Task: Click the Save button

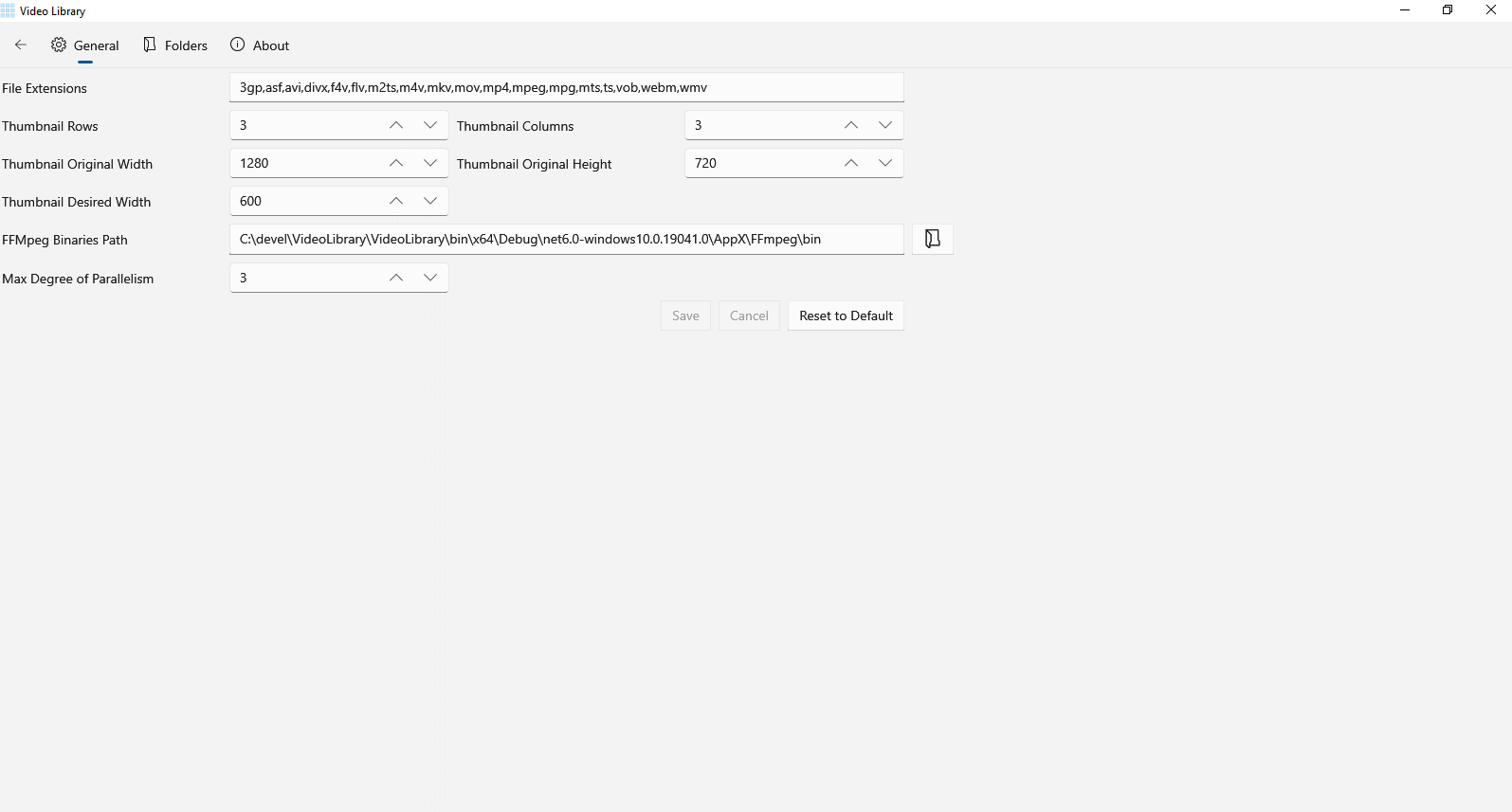Action: tap(685, 316)
